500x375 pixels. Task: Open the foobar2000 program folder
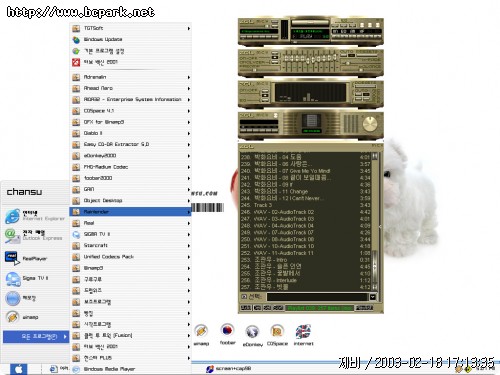[x=130, y=178]
